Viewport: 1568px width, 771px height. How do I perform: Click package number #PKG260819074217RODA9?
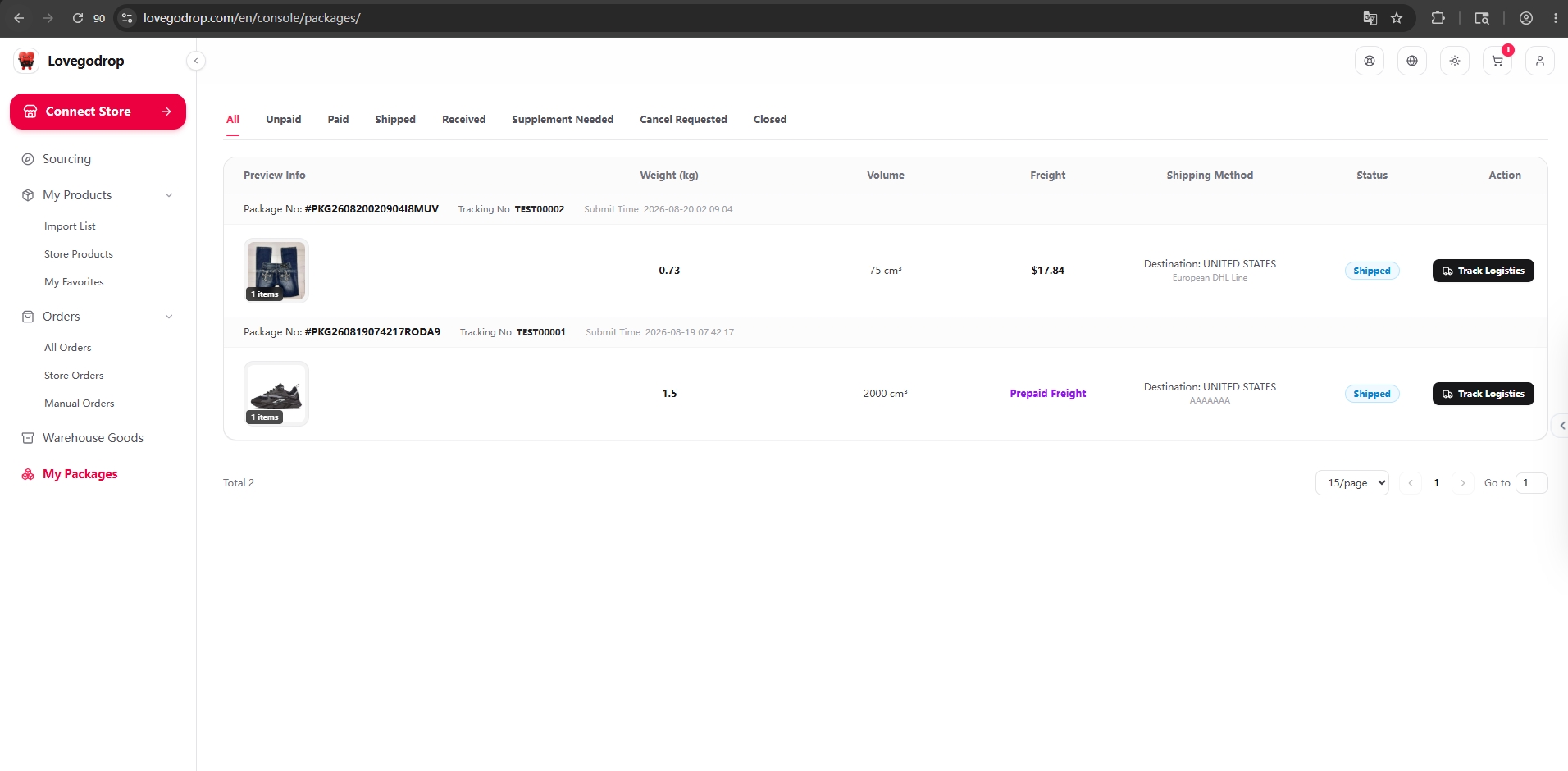pos(372,332)
